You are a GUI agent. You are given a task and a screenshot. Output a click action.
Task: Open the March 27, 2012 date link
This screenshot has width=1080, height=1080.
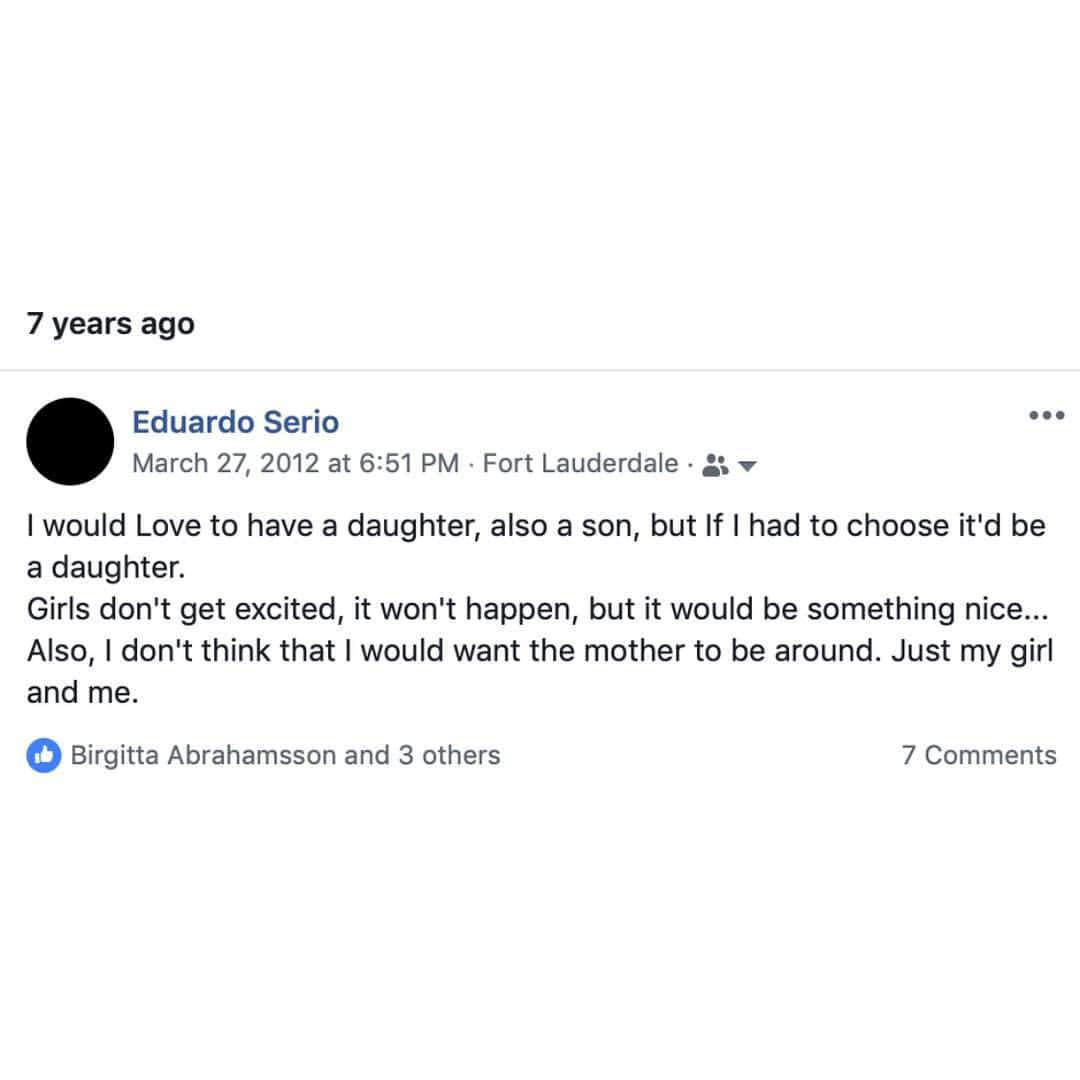pos(226,464)
